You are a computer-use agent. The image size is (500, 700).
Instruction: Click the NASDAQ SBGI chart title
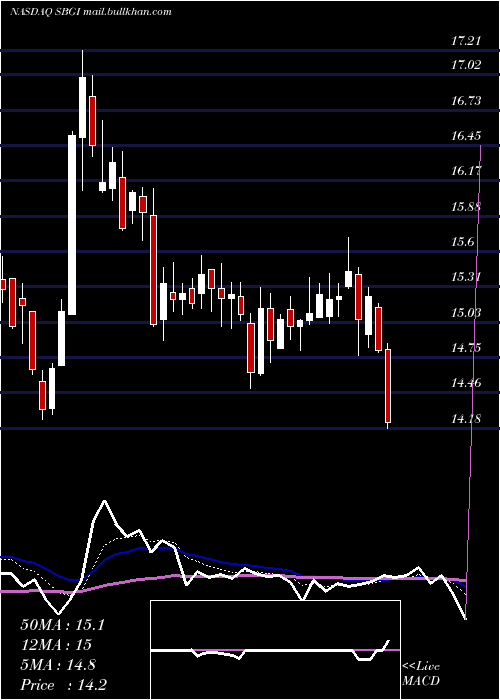coord(90,12)
